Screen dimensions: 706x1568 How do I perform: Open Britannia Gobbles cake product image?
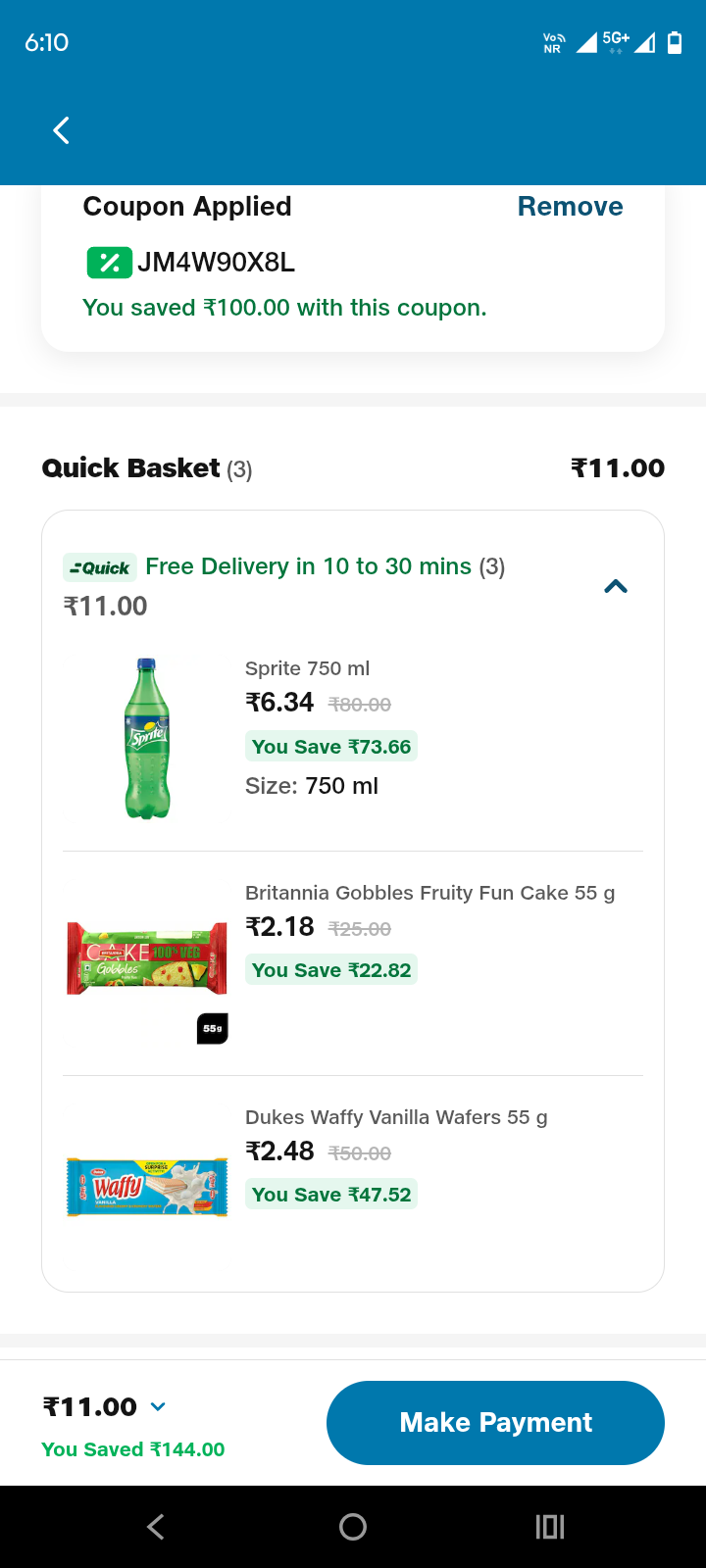[147, 957]
